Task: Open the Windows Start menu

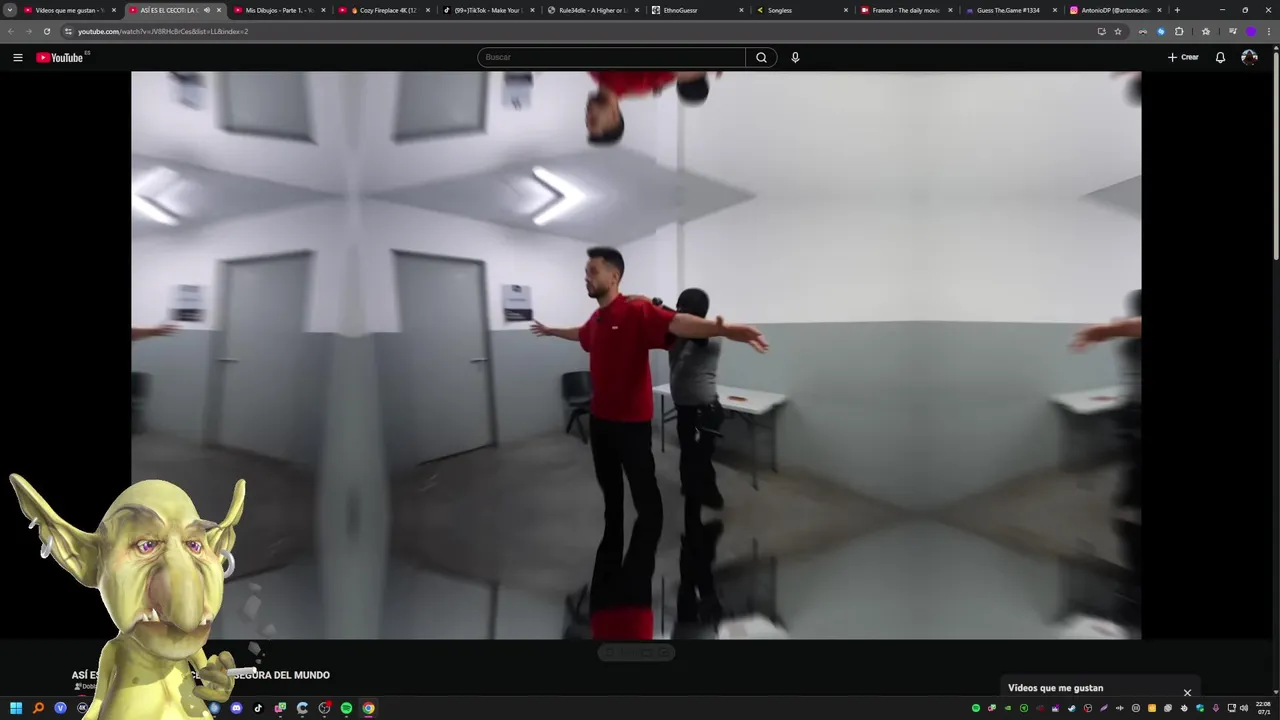Action: (16, 708)
